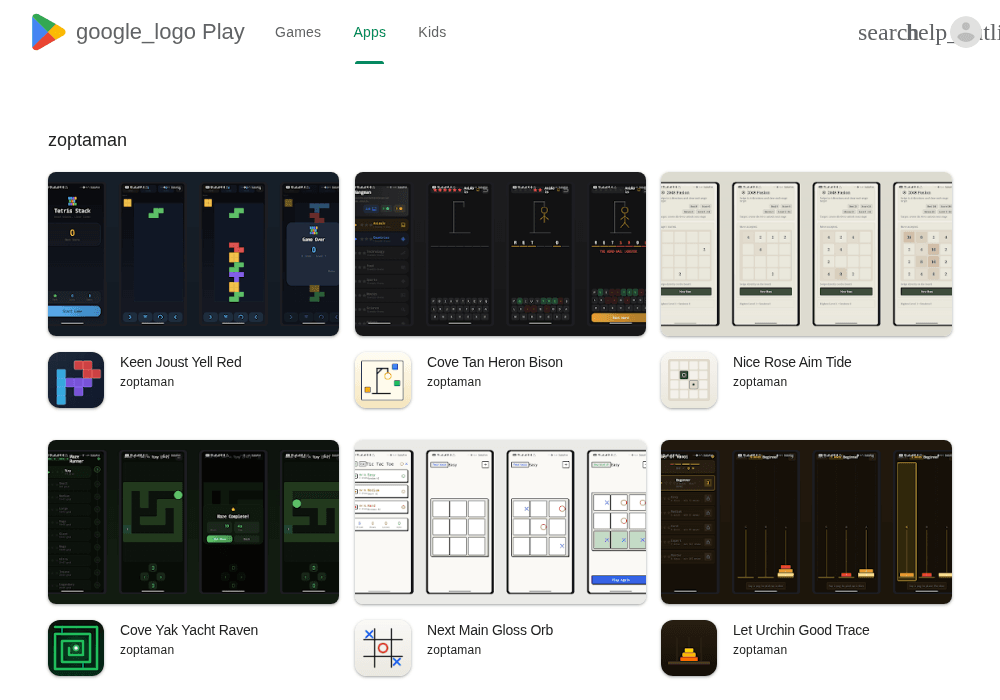View the green maze screenshot banner
The height and width of the screenshot is (700, 1000).
click(x=193, y=521)
